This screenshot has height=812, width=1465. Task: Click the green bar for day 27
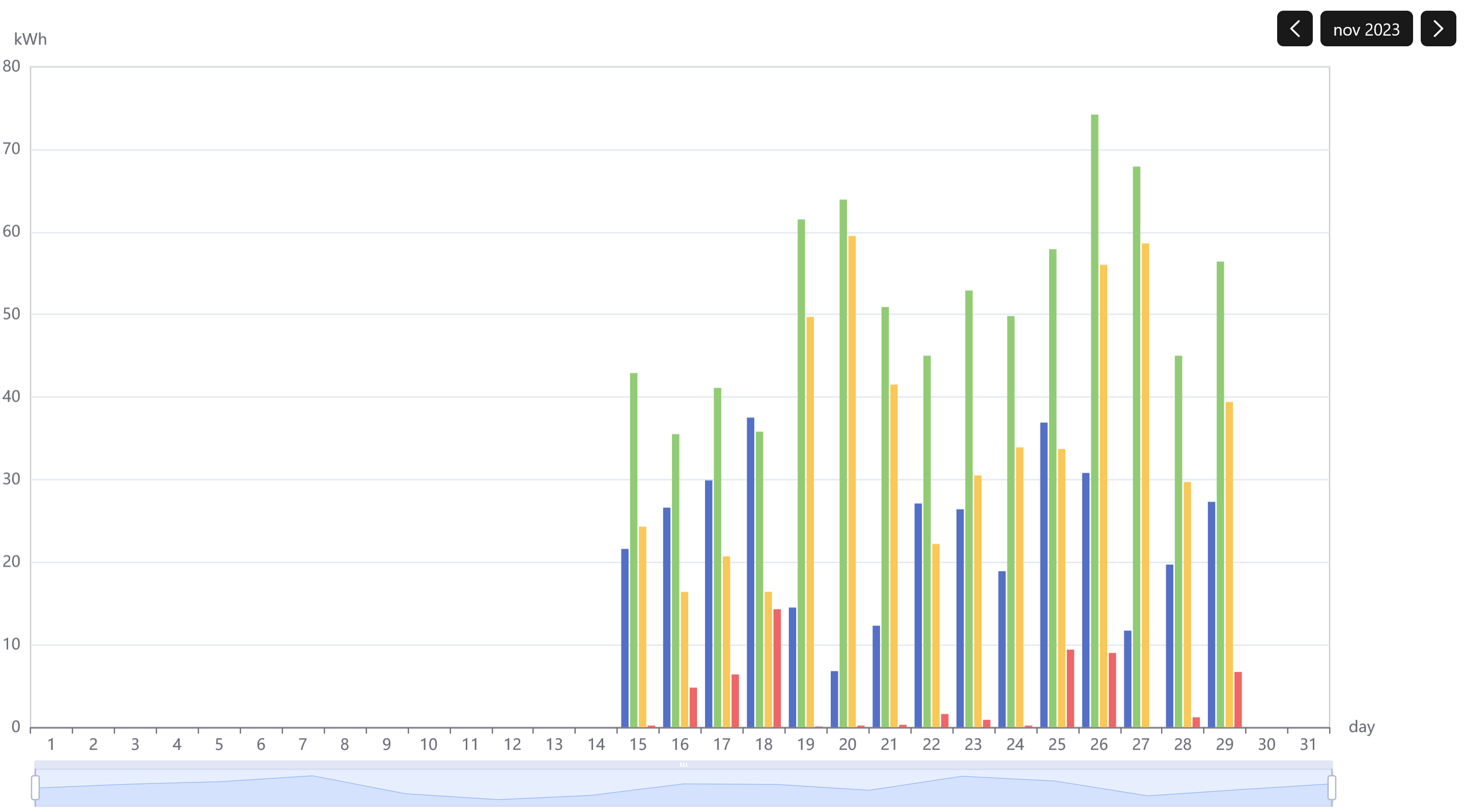pyautogui.click(x=1136, y=446)
